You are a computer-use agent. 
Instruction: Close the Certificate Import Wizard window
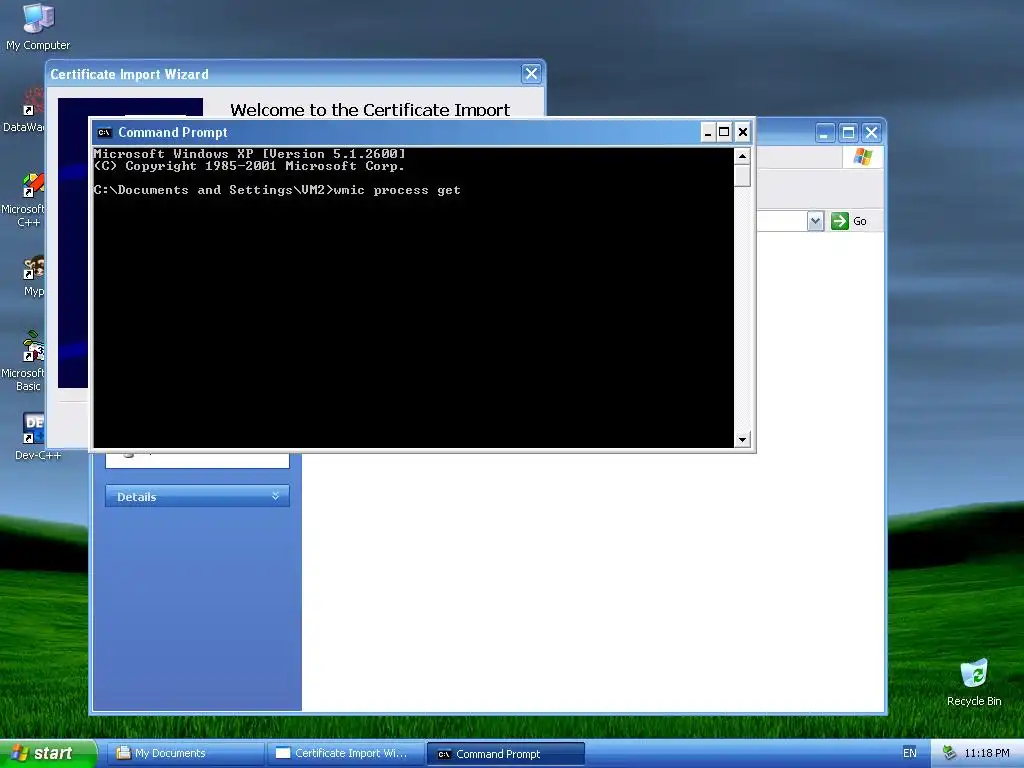[x=532, y=74]
